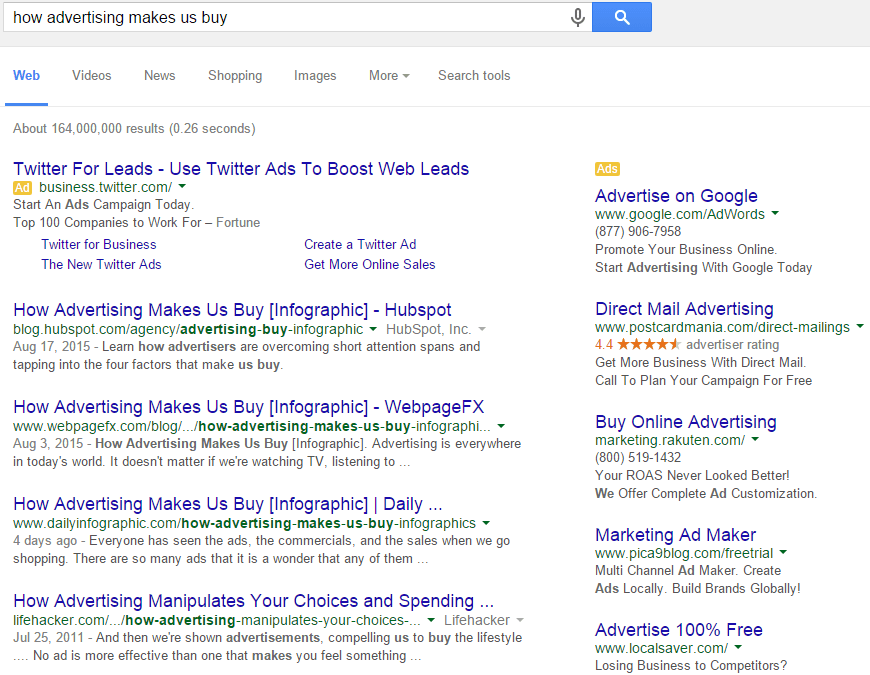Expand arrow after blog.hubspot.com URL
This screenshot has height=675, width=870.
373,329
